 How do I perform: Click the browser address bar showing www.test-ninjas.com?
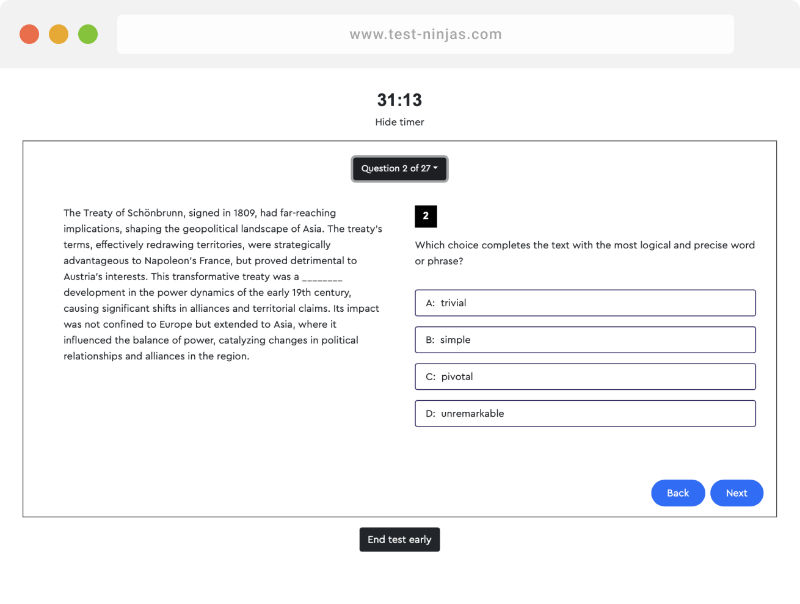pyautogui.click(x=427, y=33)
